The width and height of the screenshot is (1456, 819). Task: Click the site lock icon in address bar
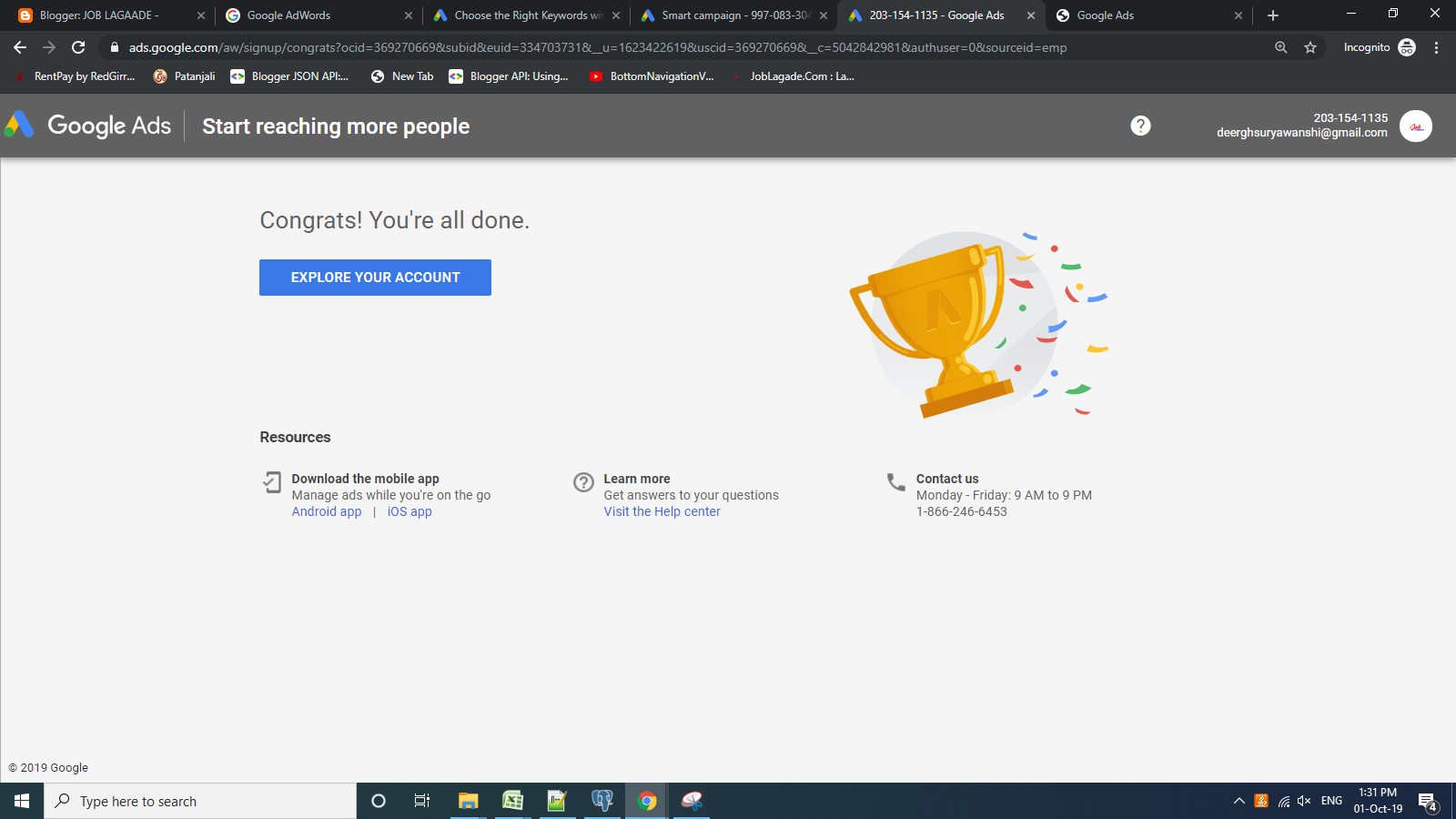115,47
